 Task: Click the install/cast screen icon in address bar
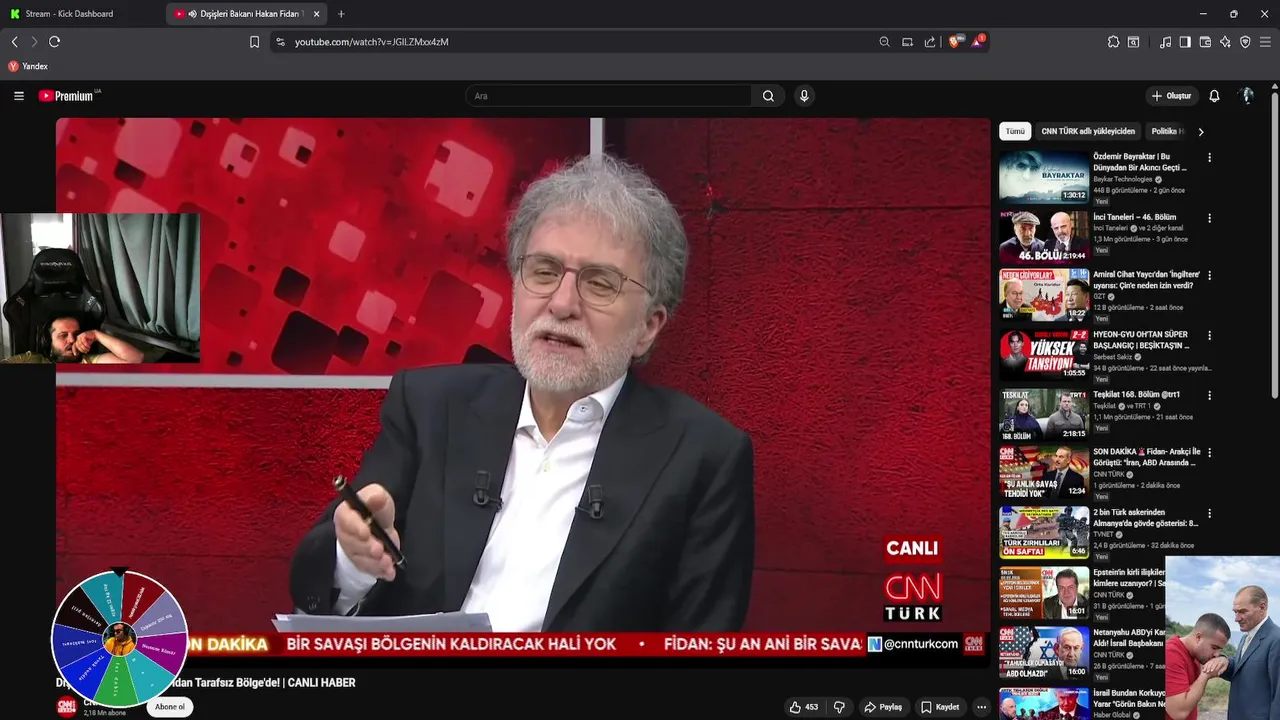point(907,42)
